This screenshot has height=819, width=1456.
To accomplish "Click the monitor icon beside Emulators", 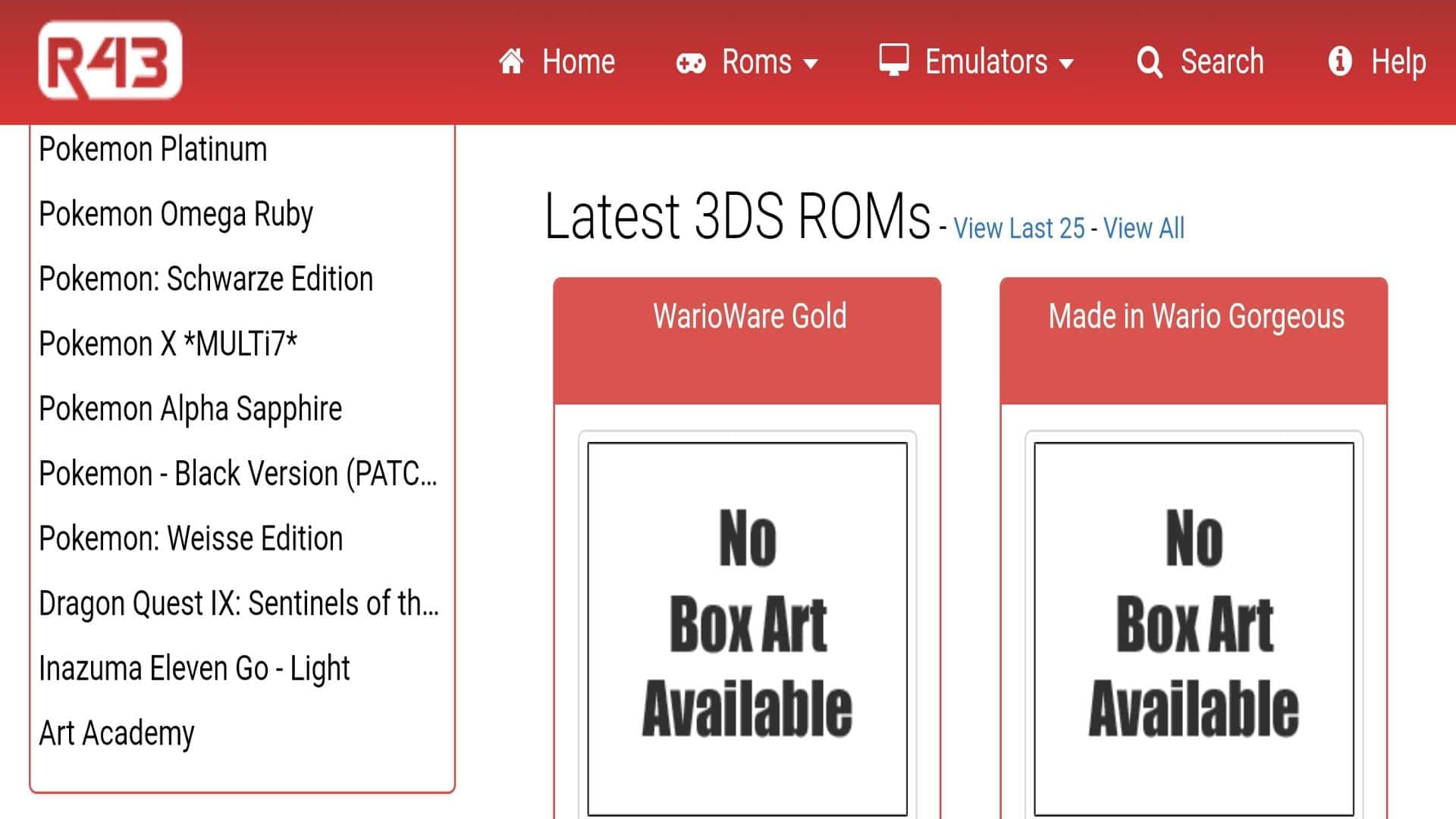I will click(x=894, y=60).
